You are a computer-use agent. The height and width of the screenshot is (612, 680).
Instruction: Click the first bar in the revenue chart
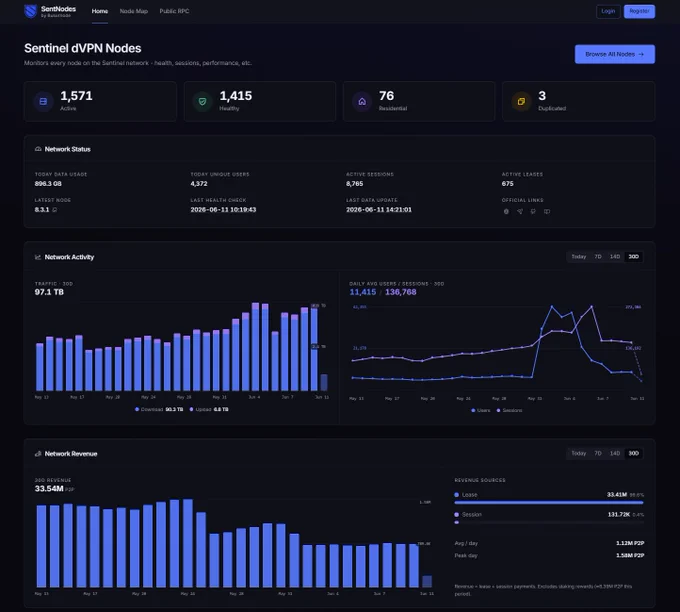(42, 546)
